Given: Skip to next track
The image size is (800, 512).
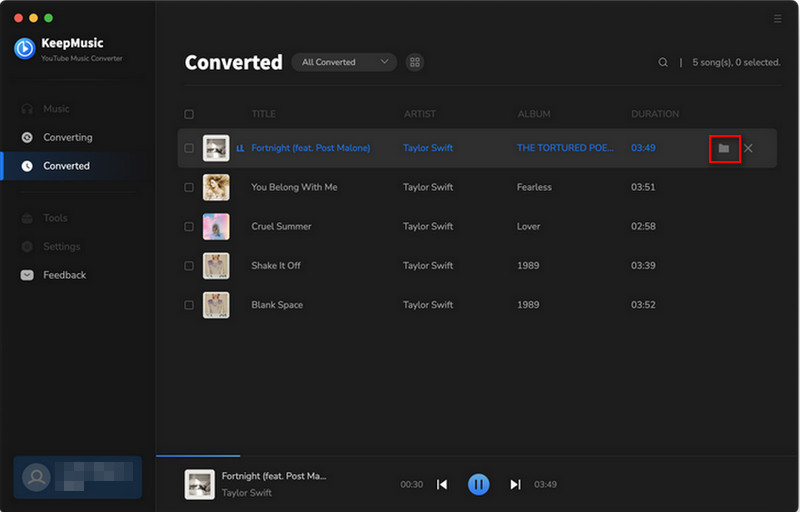Looking at the screenshot, I should [x=515, y=484].
